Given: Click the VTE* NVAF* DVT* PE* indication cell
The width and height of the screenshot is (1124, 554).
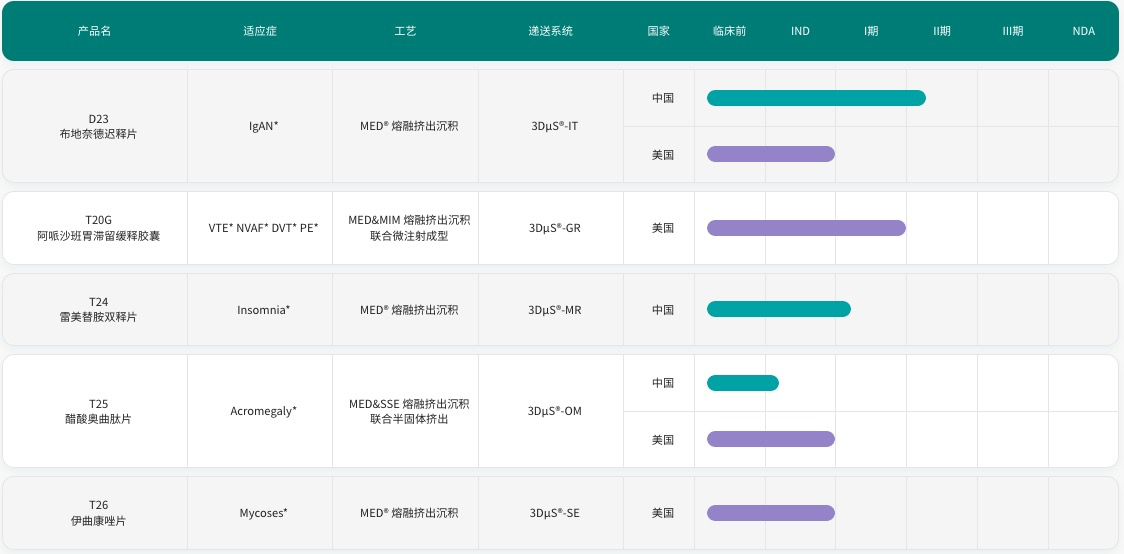Looking at the screenshot, I should point(263,228).
